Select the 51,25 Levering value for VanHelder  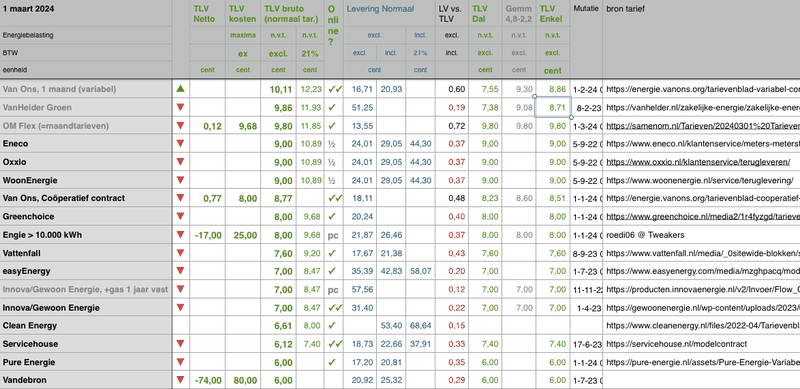coord(360,107)
